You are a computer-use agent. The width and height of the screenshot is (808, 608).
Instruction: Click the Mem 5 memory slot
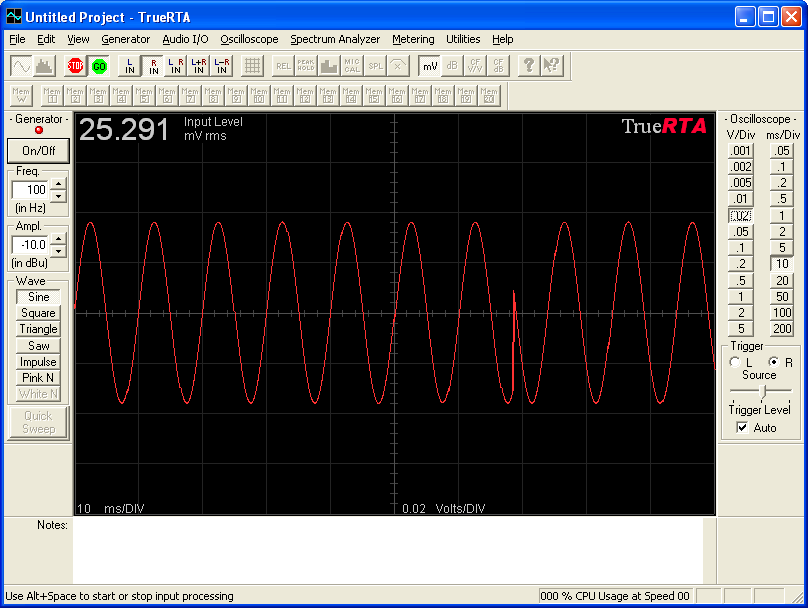144,95
